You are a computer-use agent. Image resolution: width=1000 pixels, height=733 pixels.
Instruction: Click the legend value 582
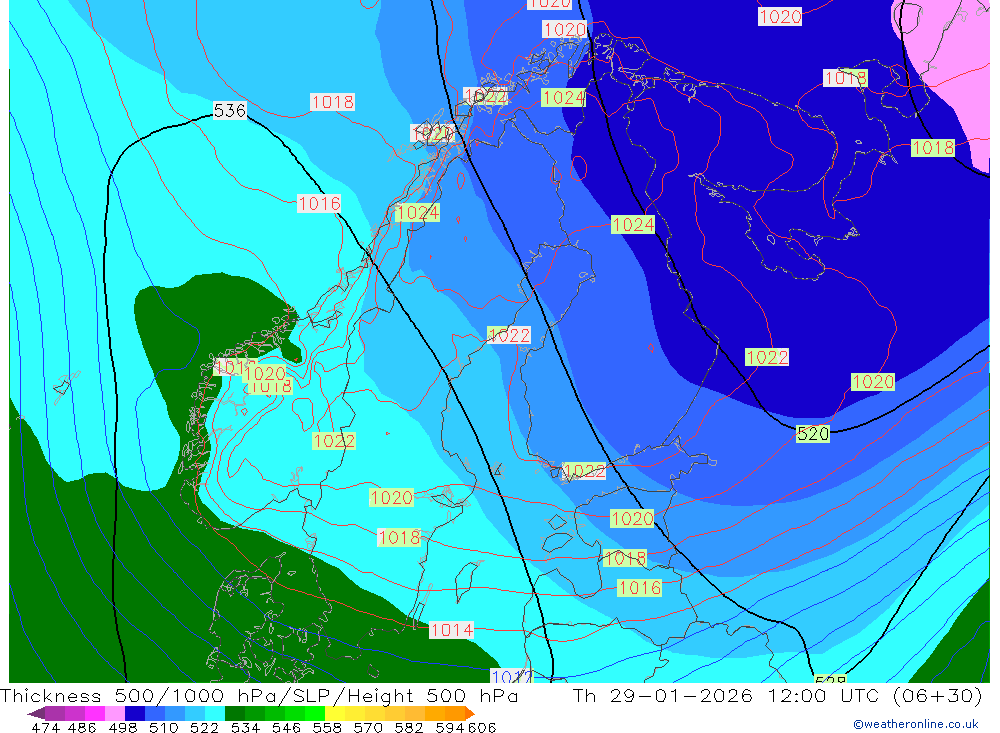click(x=408, y=727)
